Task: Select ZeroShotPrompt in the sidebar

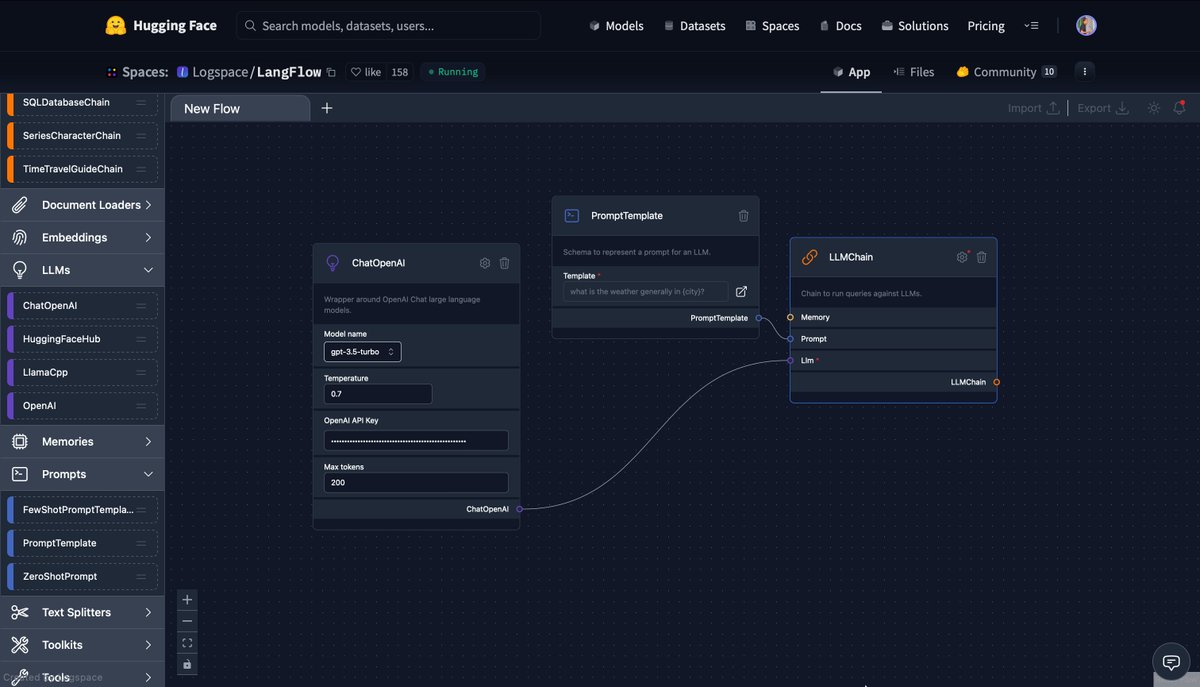Action: click(82, 577)
